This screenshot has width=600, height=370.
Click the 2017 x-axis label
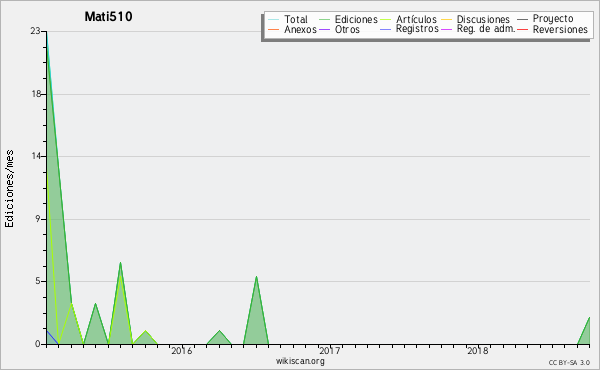click(329, 350)
